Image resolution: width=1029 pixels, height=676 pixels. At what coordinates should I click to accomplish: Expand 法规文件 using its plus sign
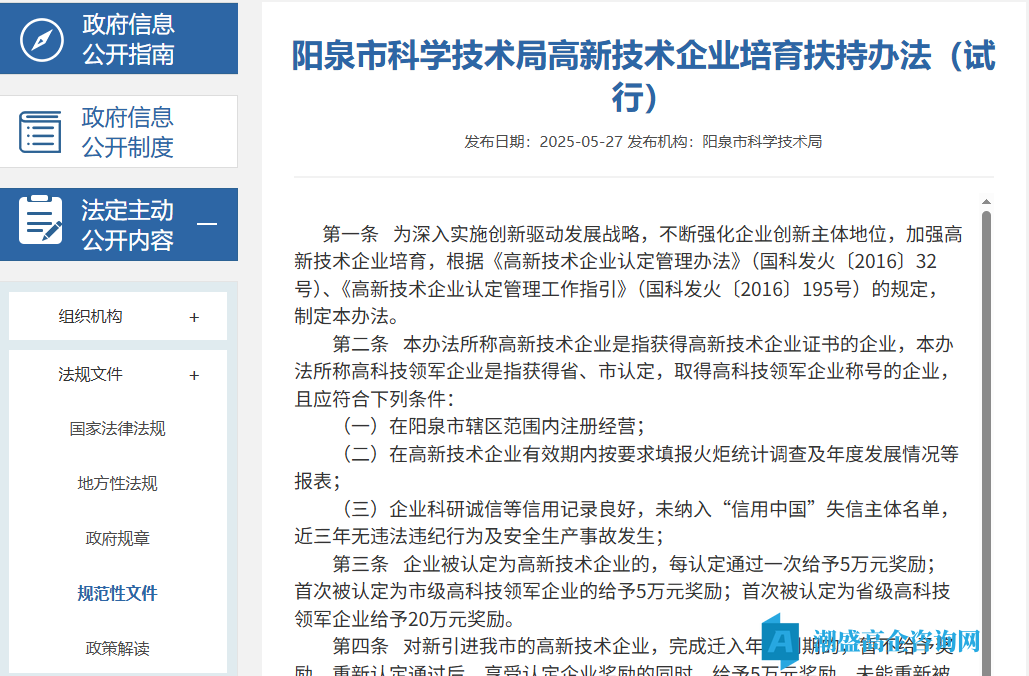[194, 375]
